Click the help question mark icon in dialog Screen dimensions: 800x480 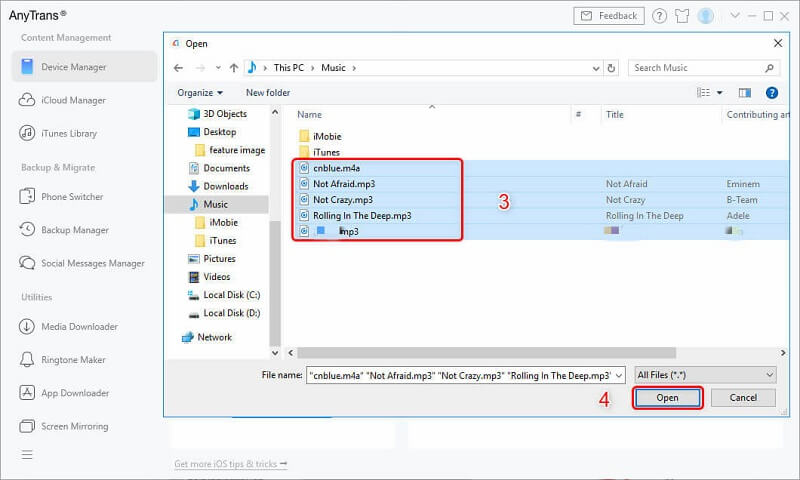(x=771, y=93)
